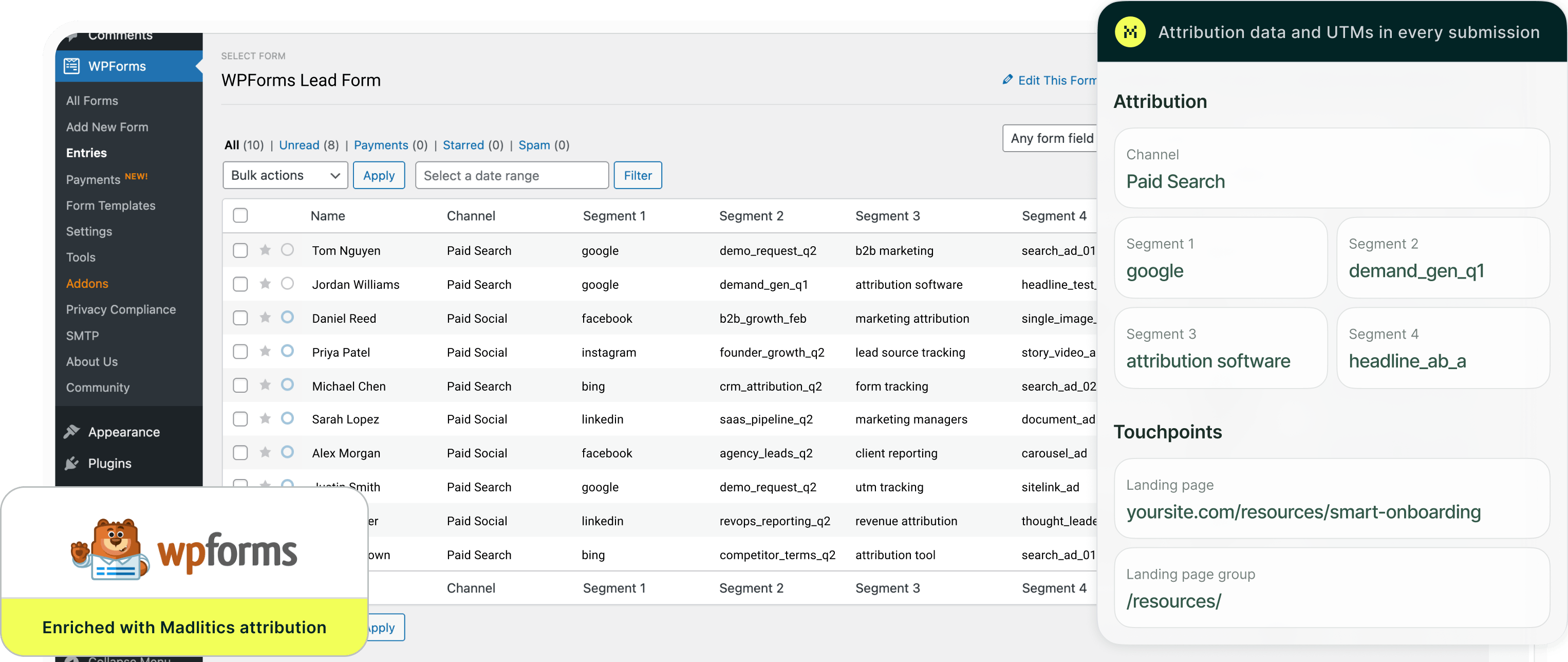Click the date range input field
The image size is (1568, 662).
coord(511,175)
